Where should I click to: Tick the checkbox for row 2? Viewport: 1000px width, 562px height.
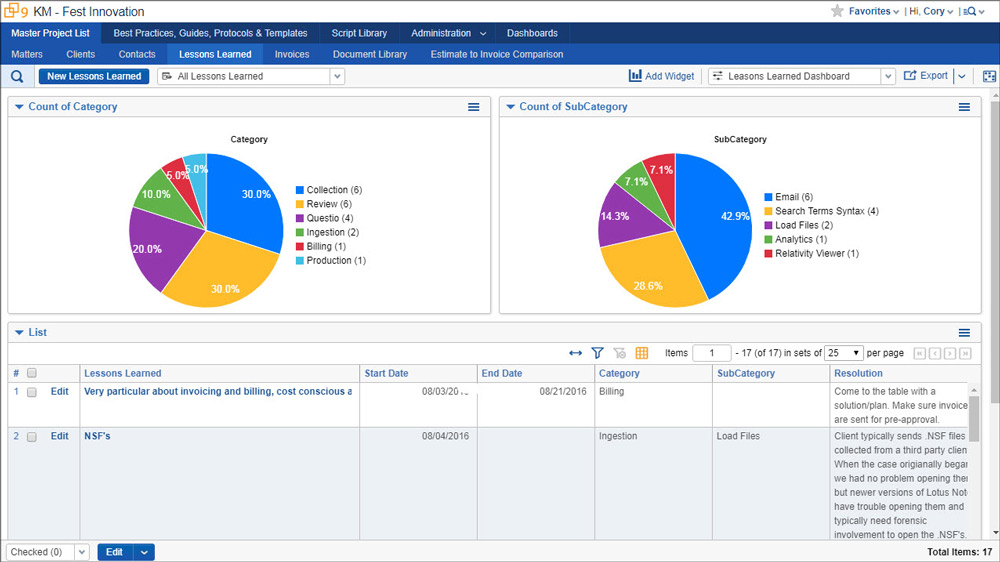point(32,437)
